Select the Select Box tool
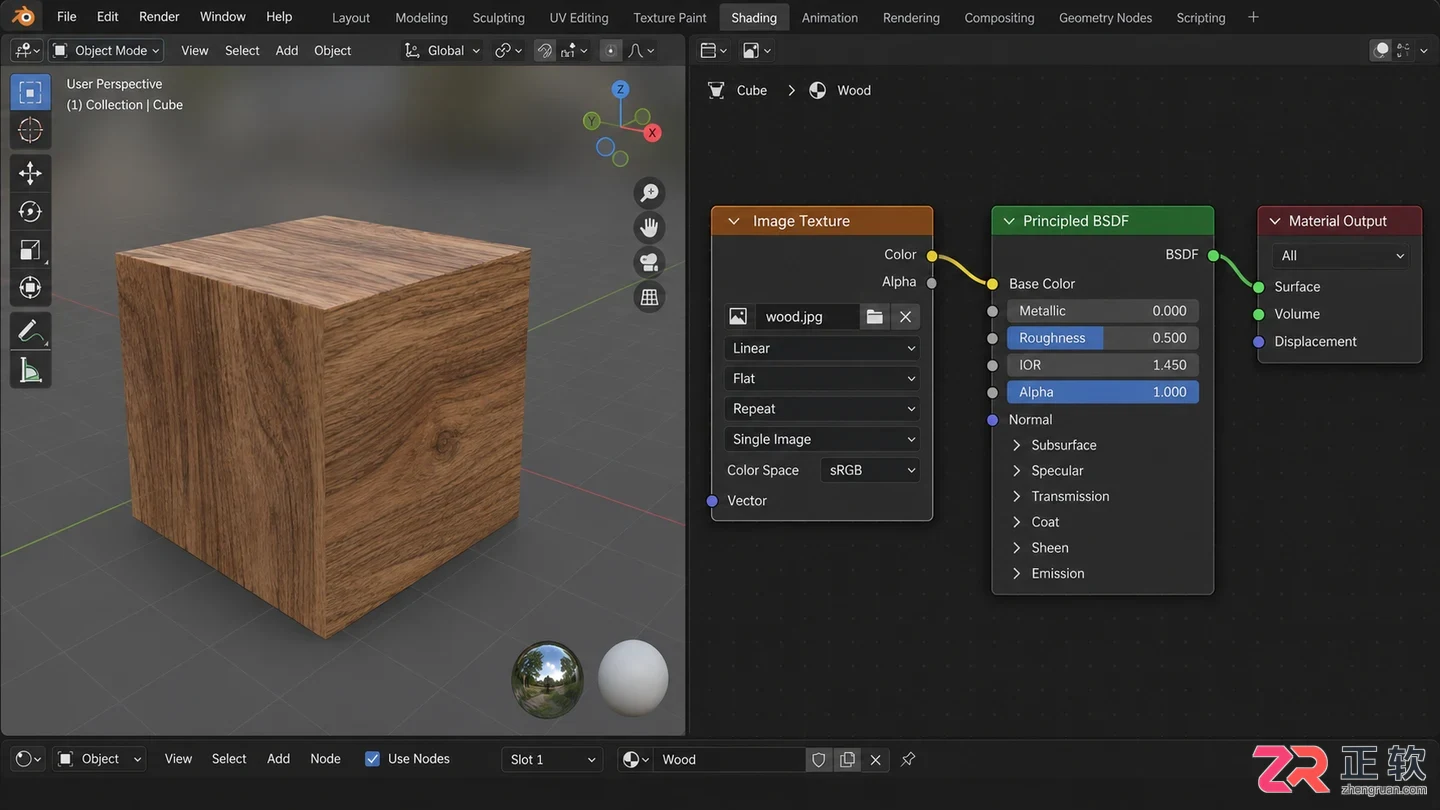The height and width of the screenshot is (810, 1440). (x=30, y=92)
